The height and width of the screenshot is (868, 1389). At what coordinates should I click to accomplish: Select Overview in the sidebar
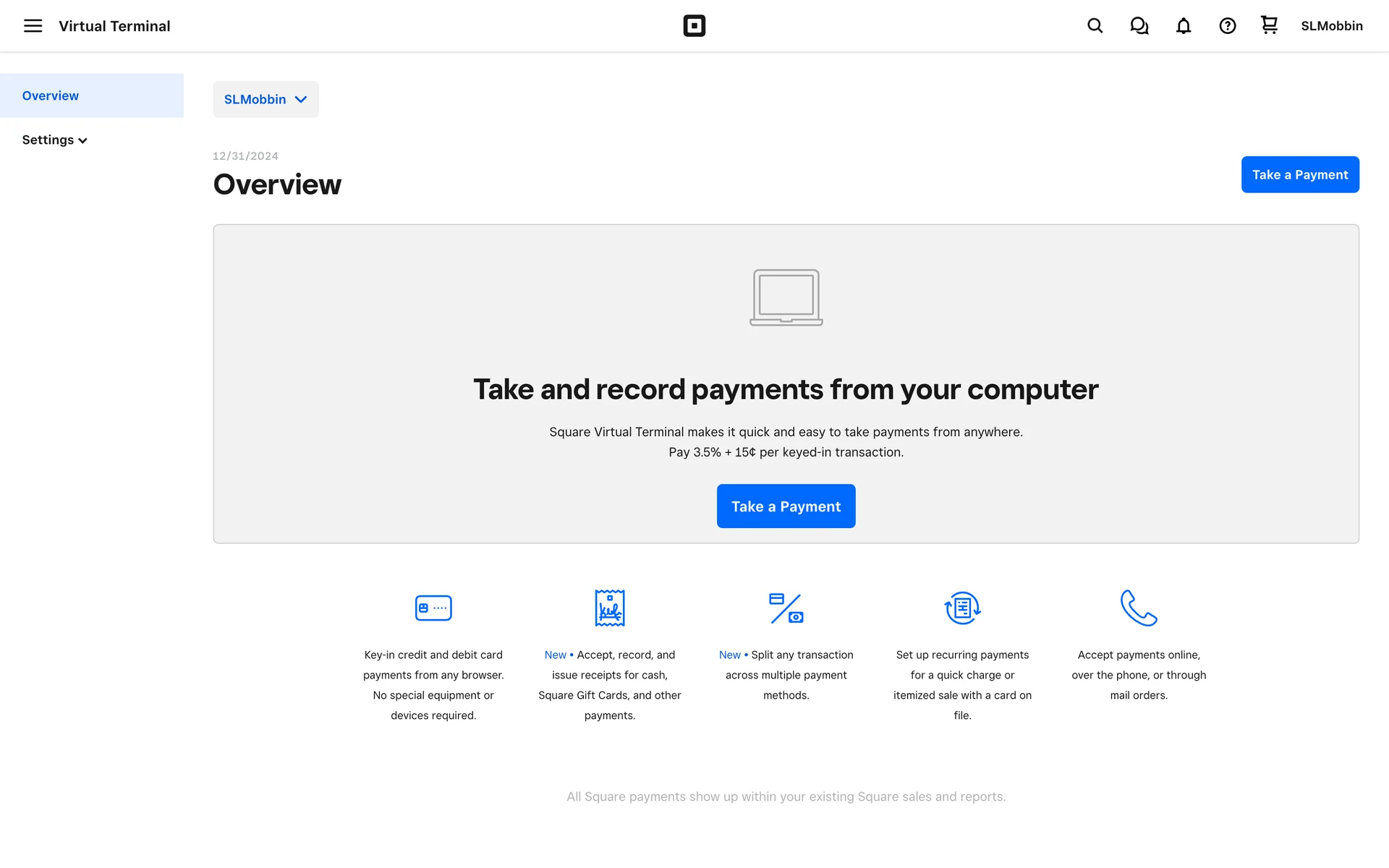[51, 95]
